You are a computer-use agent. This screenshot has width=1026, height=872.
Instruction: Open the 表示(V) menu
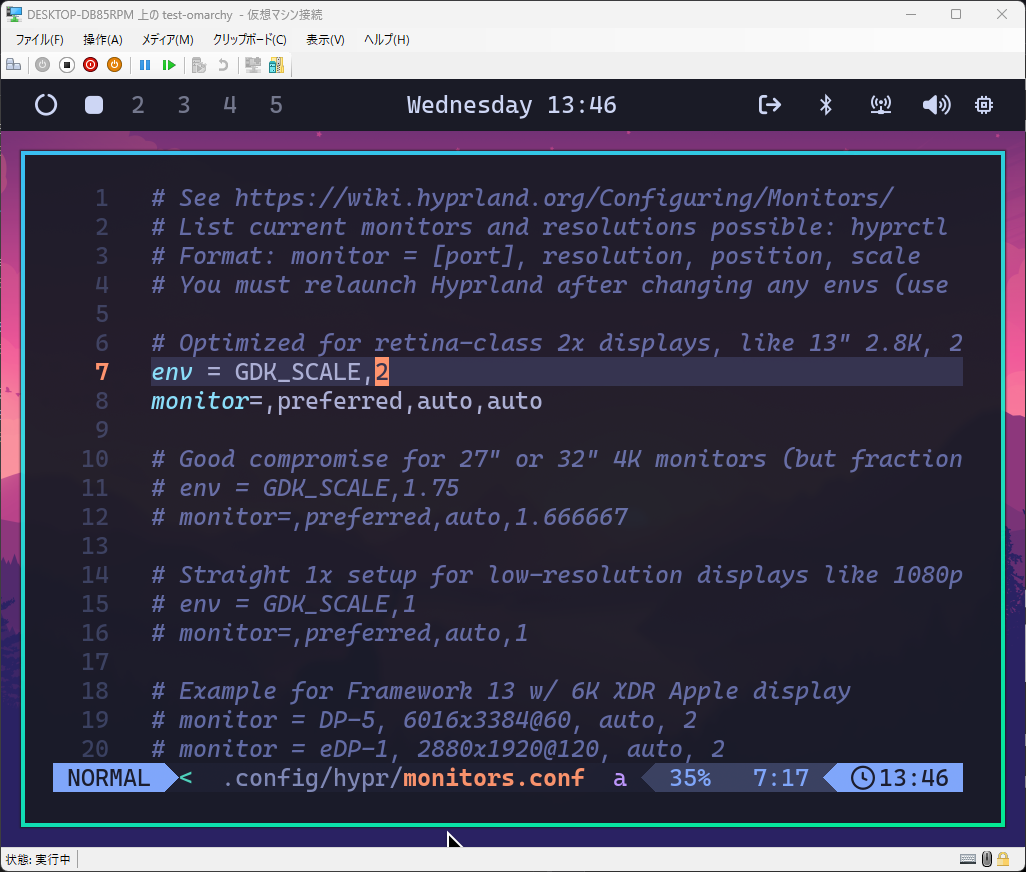point(325,39)
